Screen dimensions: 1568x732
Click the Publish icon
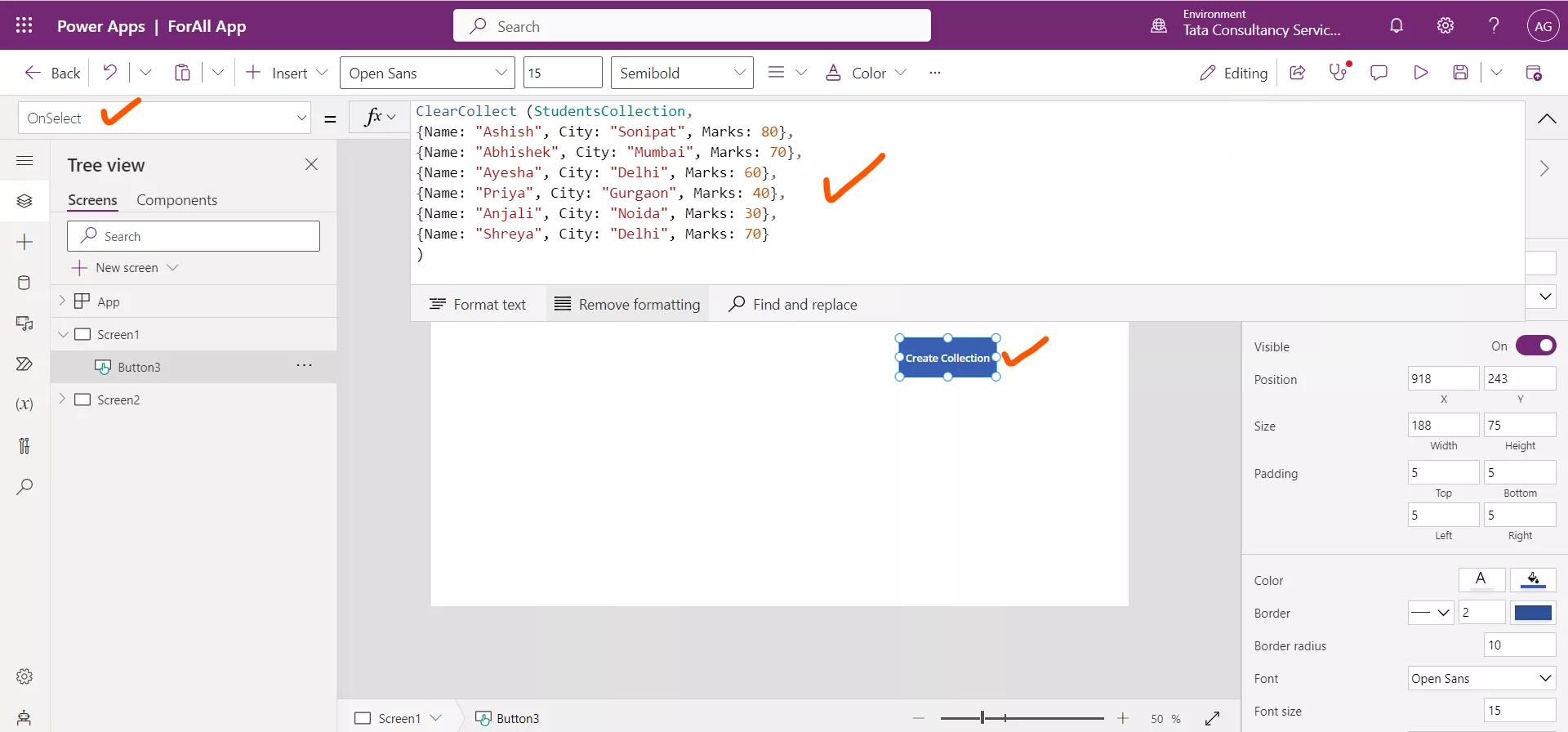point(1534,73)
